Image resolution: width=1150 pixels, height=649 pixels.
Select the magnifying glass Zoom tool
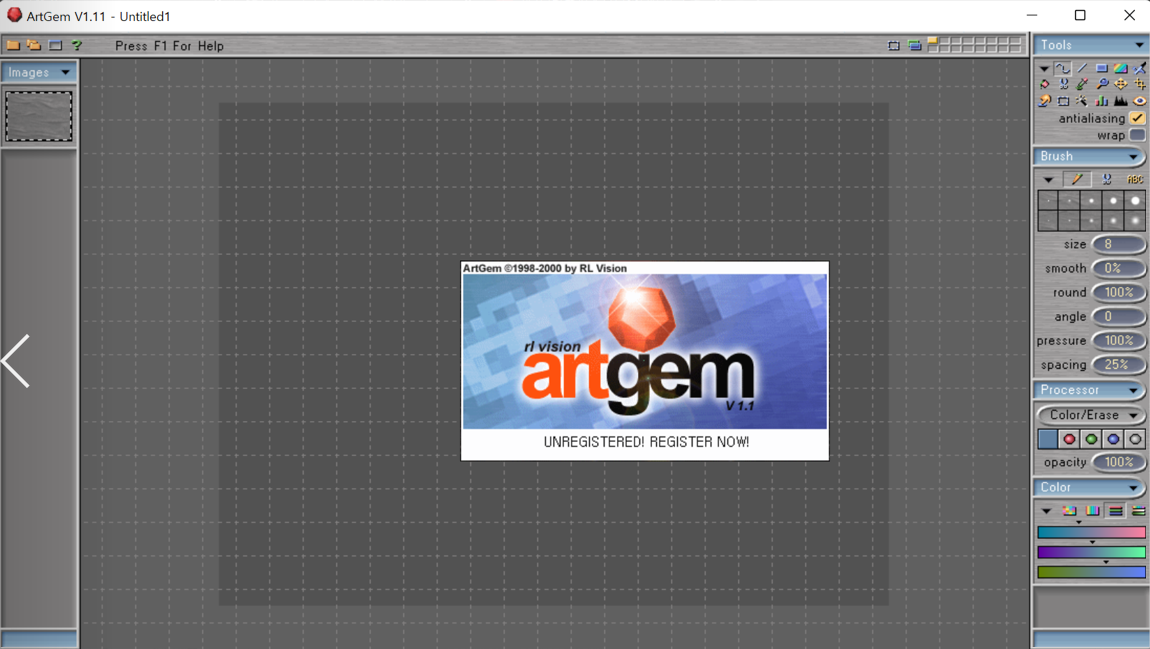[x=1102, y=84]
